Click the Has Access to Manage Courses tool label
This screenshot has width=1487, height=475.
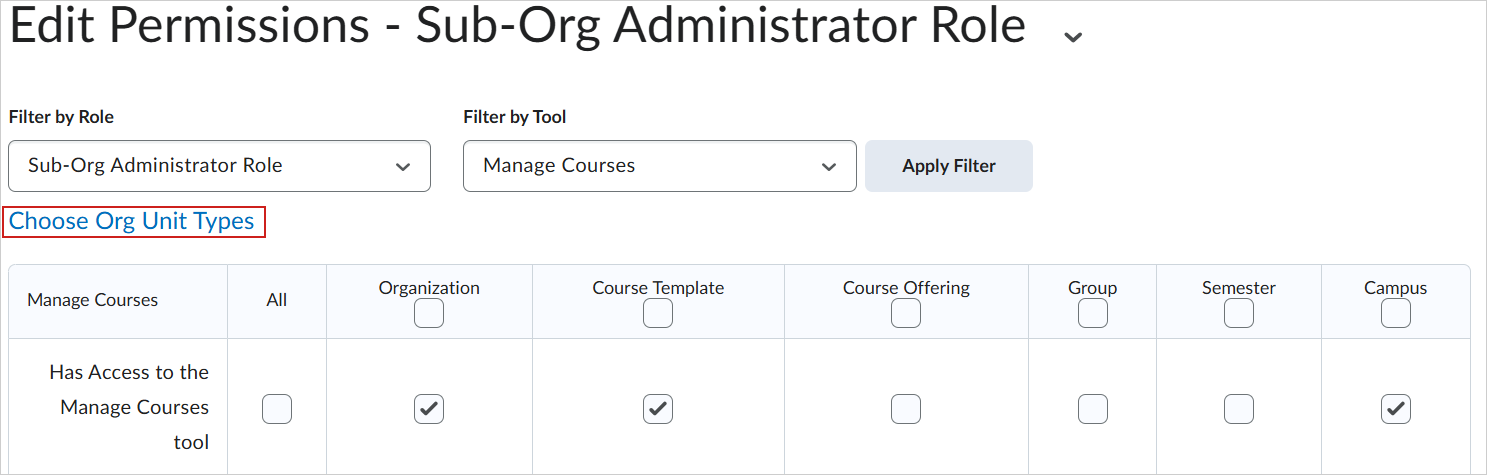click(x=130, y=407)
